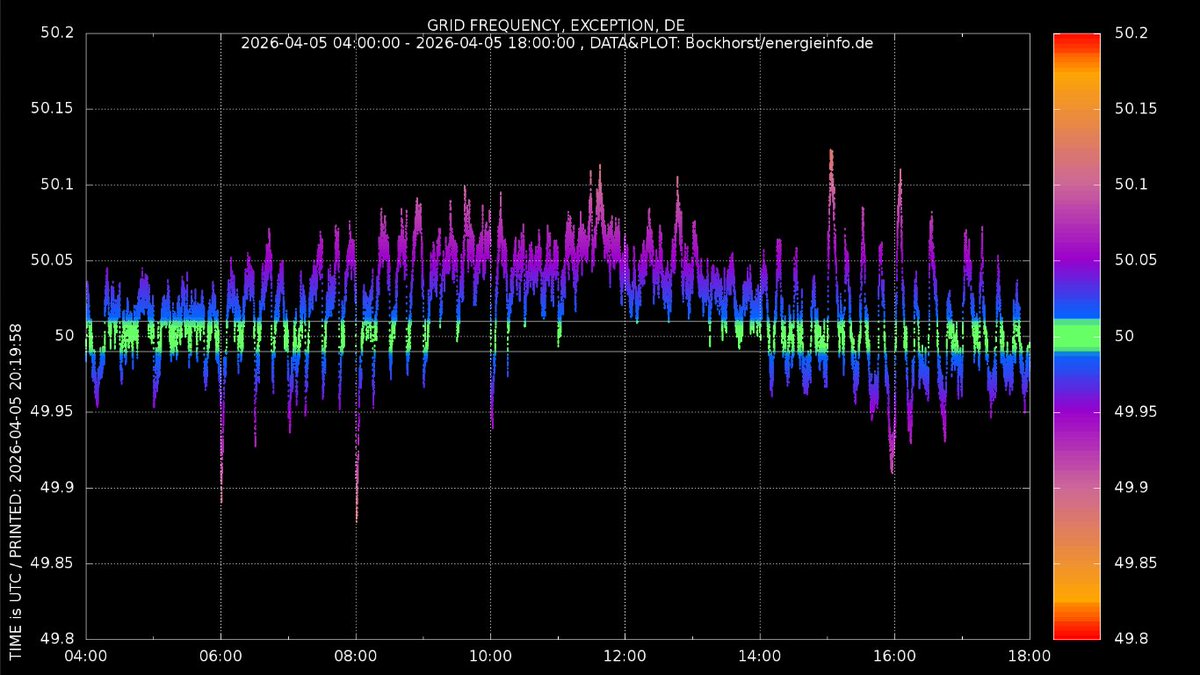Click the 50.2 label on the plot's y-axis
The width and height of the screenshot is (1200, 675).
coord(58,33)
